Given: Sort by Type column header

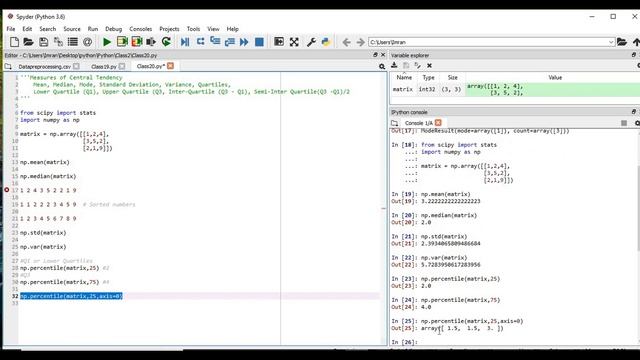Looking at the screenshot, I should click(428, 77).
